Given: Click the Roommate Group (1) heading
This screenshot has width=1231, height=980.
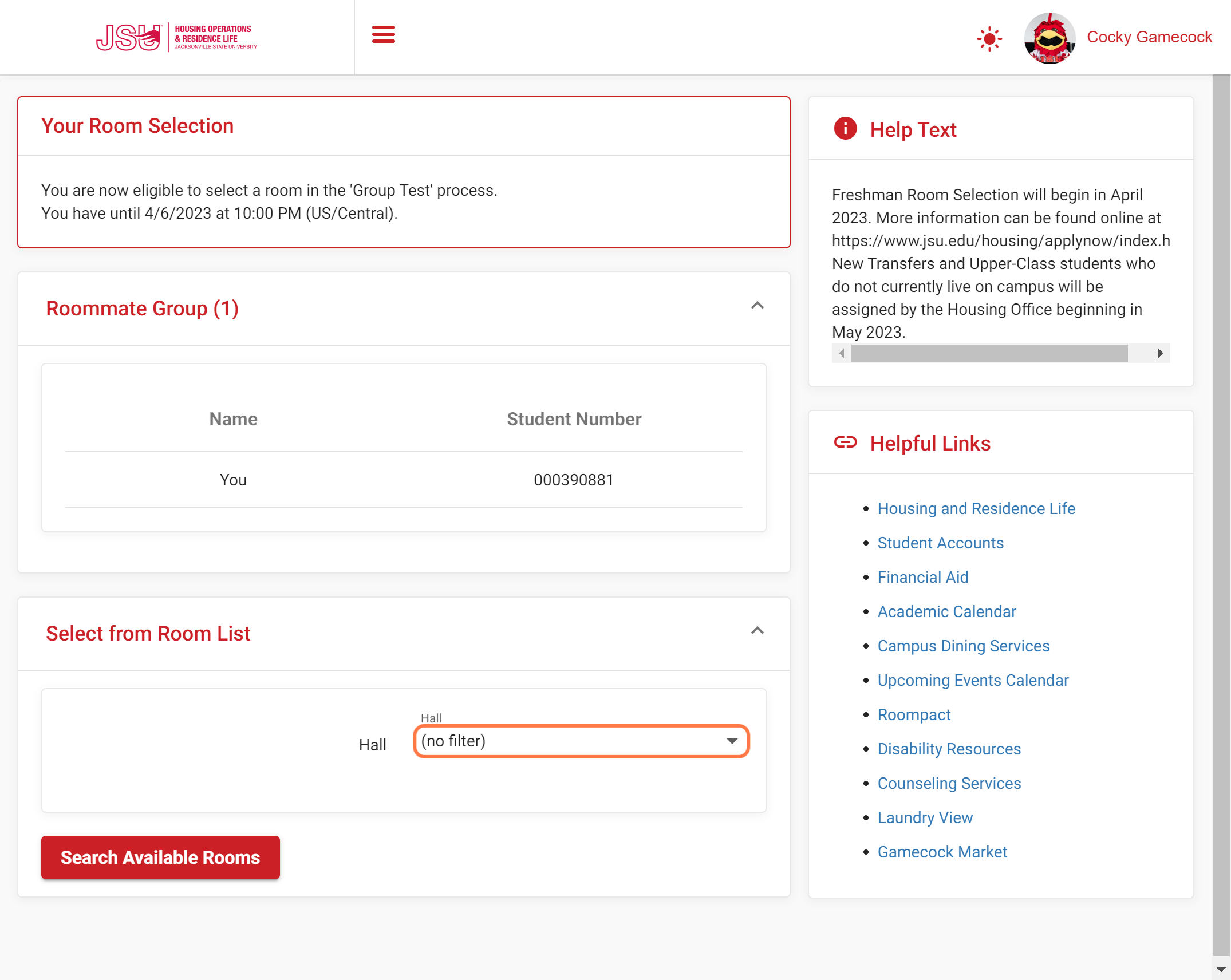Looking at the screenshot, I should coord(142,309).
